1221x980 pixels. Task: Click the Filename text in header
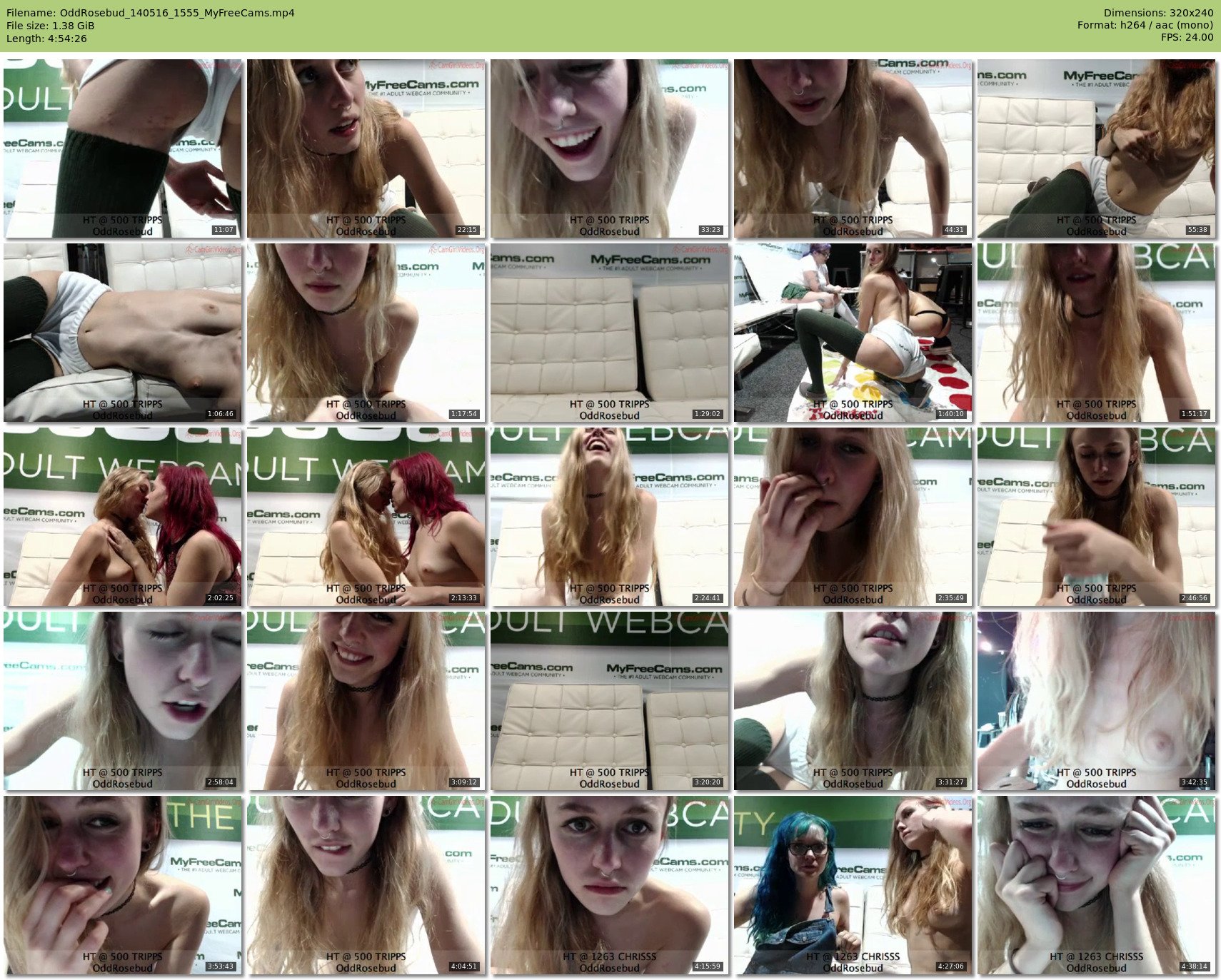(x=151, y=13)
